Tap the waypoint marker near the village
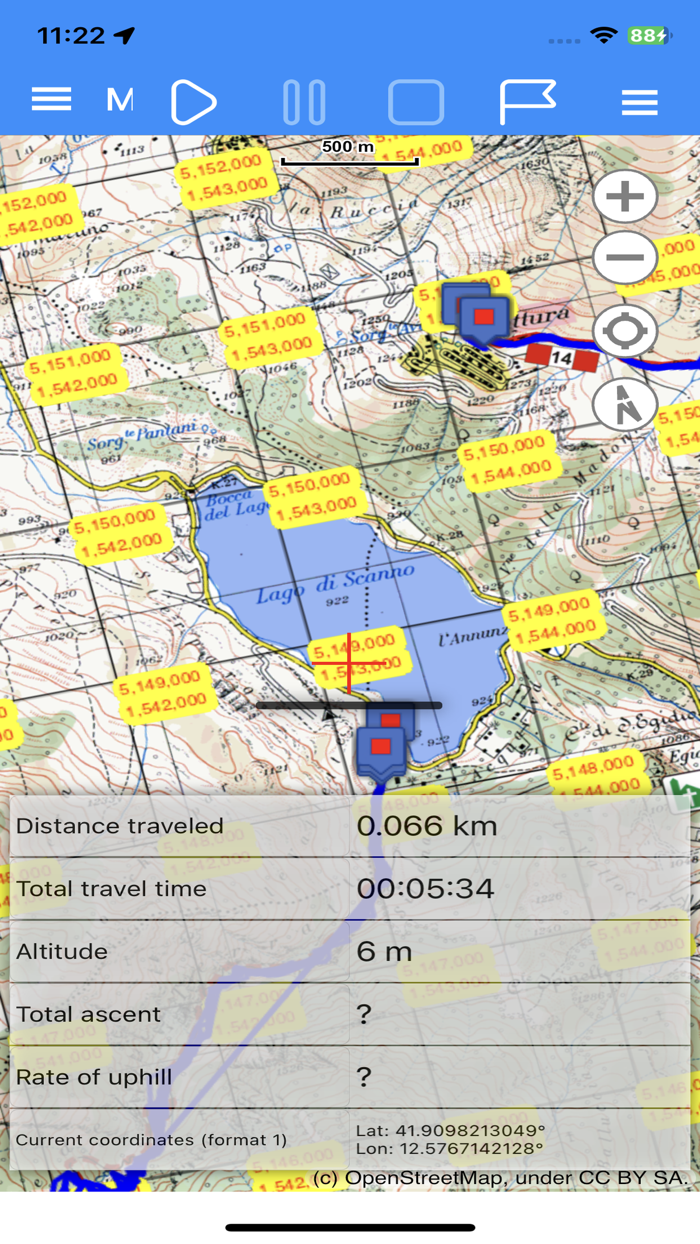Viewport: 700px width, 1244px height. tap(484, 318)
